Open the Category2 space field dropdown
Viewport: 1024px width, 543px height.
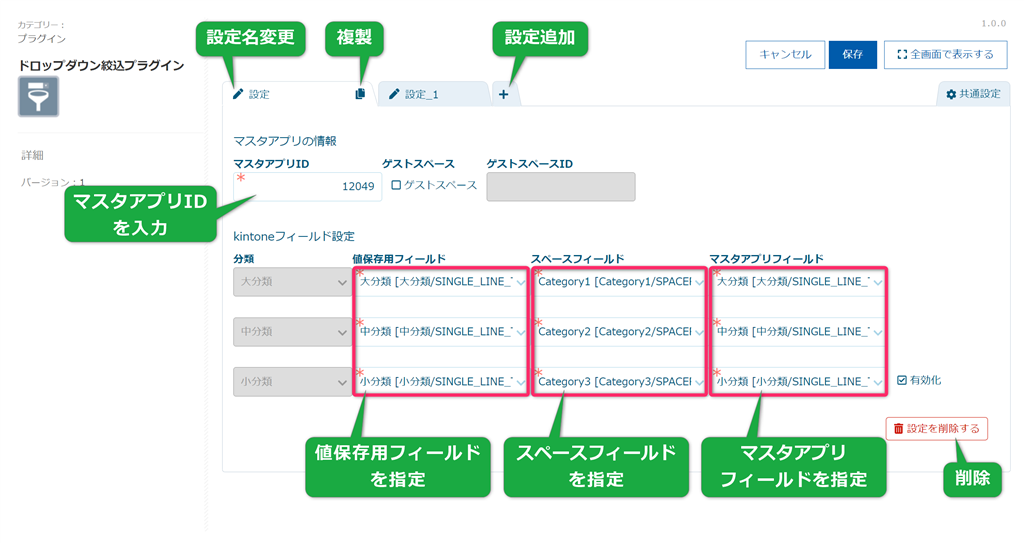point(620,332)
